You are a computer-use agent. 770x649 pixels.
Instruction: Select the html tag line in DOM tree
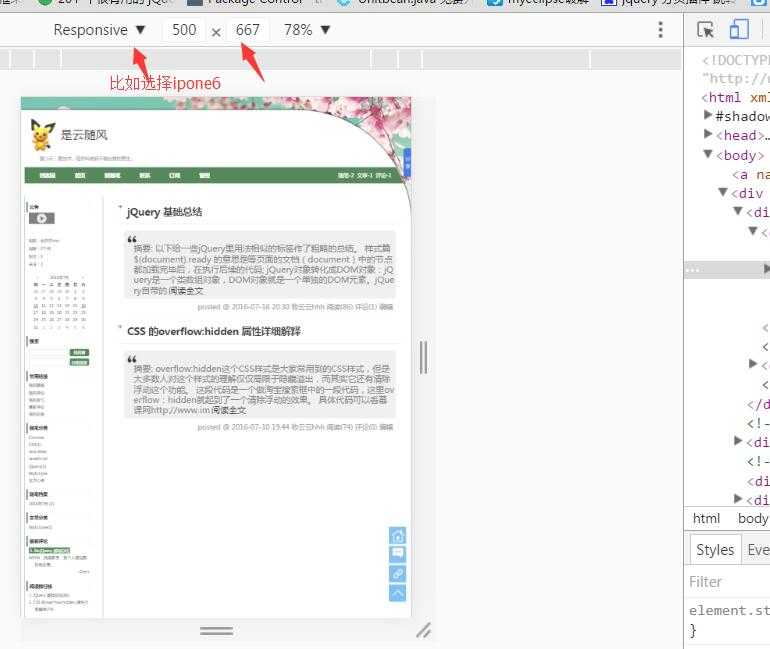(735, 97)
